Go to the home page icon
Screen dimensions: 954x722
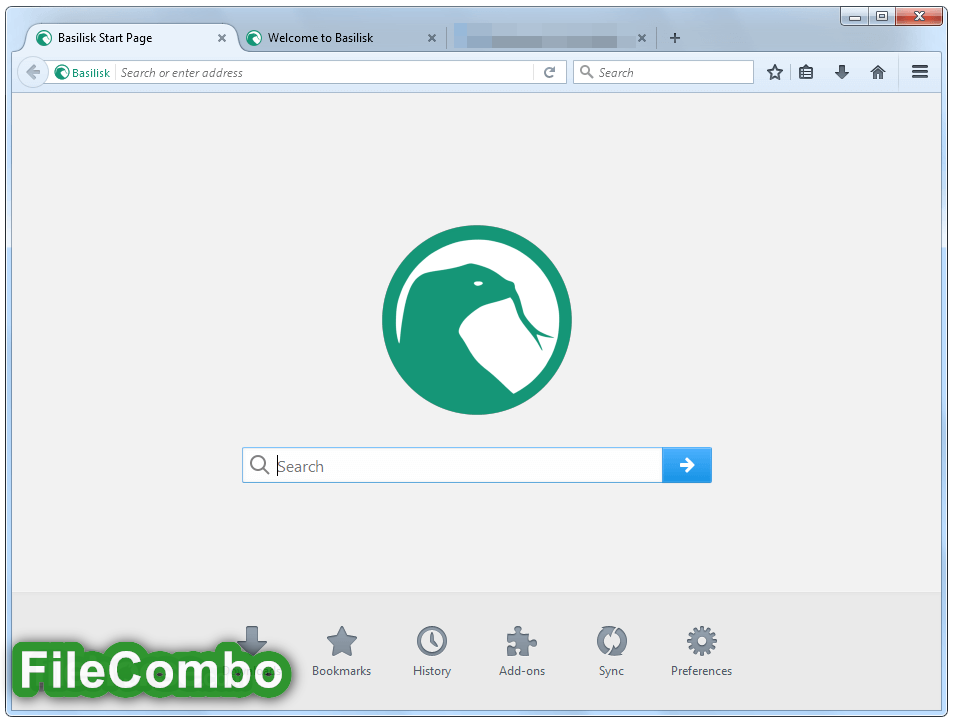click(877, 72)
